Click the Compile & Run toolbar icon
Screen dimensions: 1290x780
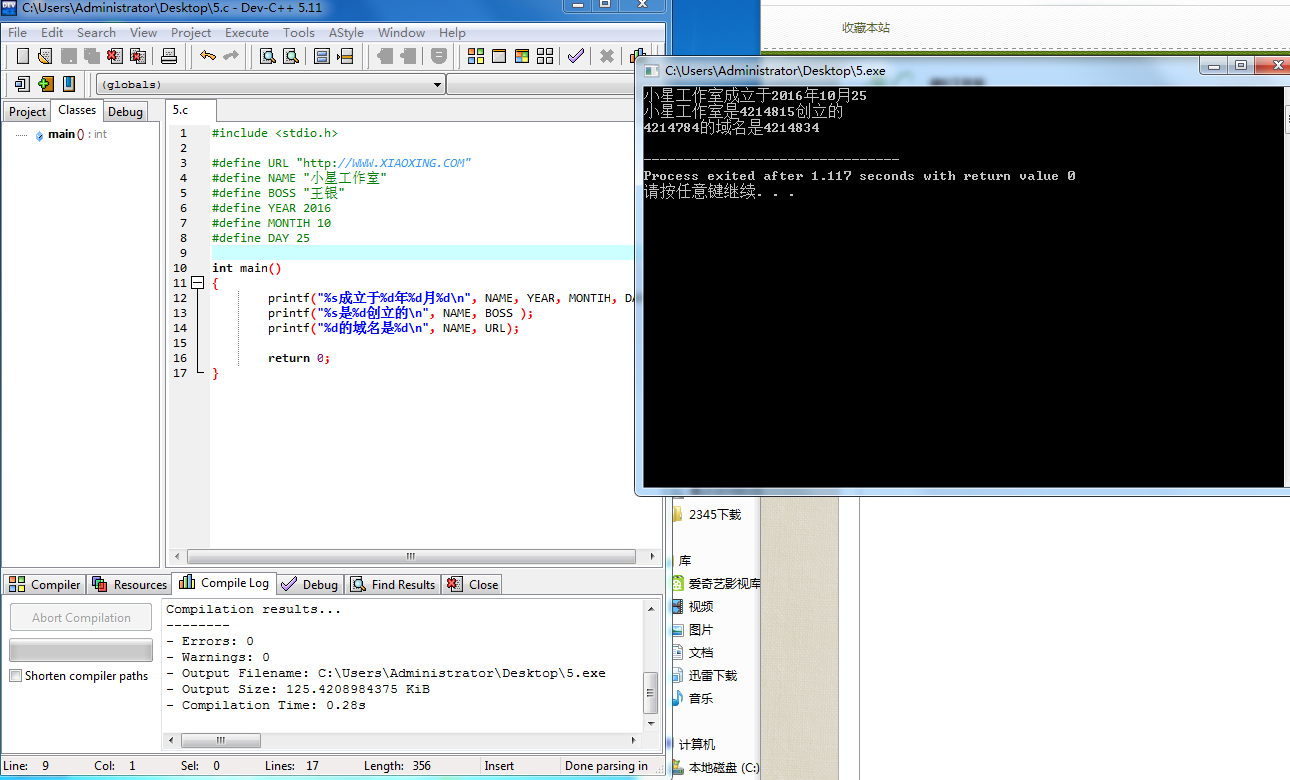point(522,56)
